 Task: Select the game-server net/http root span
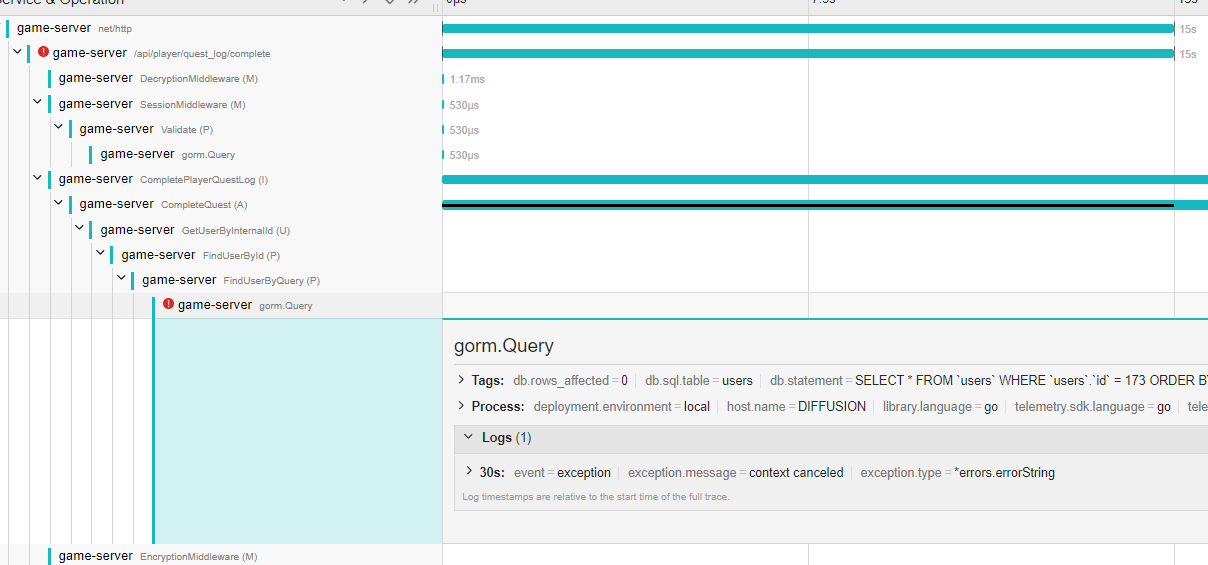point(74,28)
